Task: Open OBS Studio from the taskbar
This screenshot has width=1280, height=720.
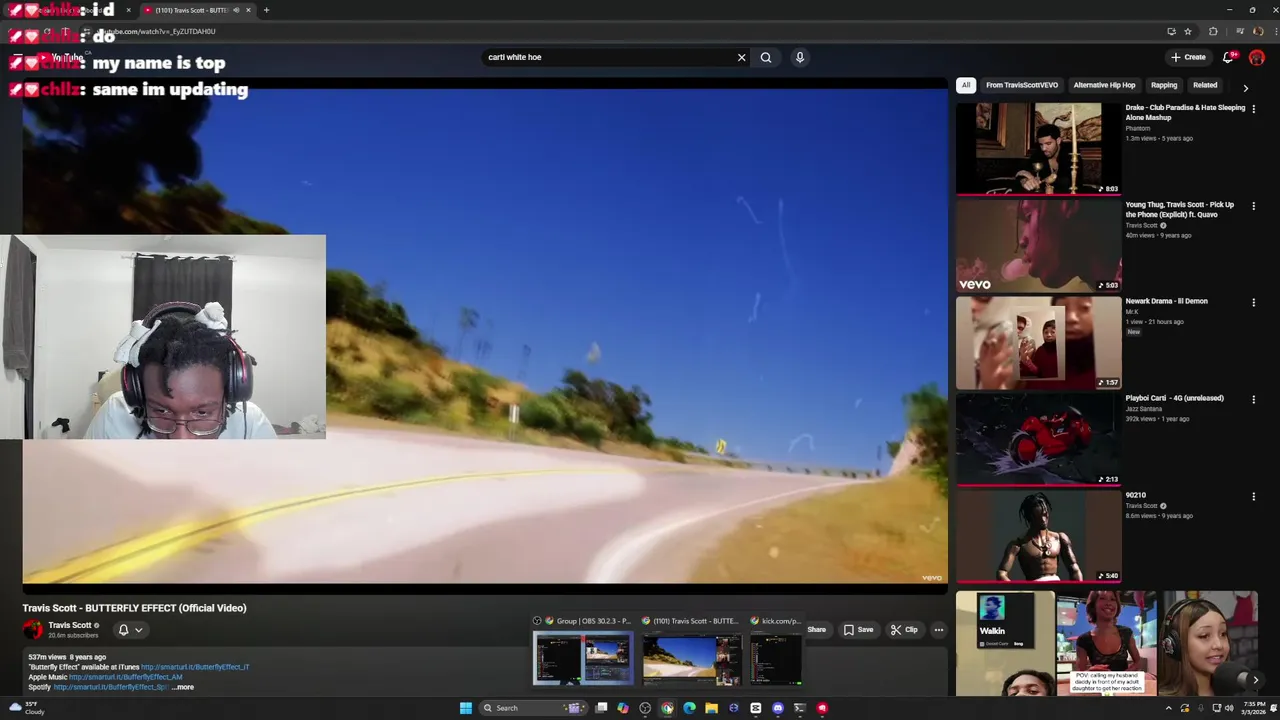Action: (645, 708)
